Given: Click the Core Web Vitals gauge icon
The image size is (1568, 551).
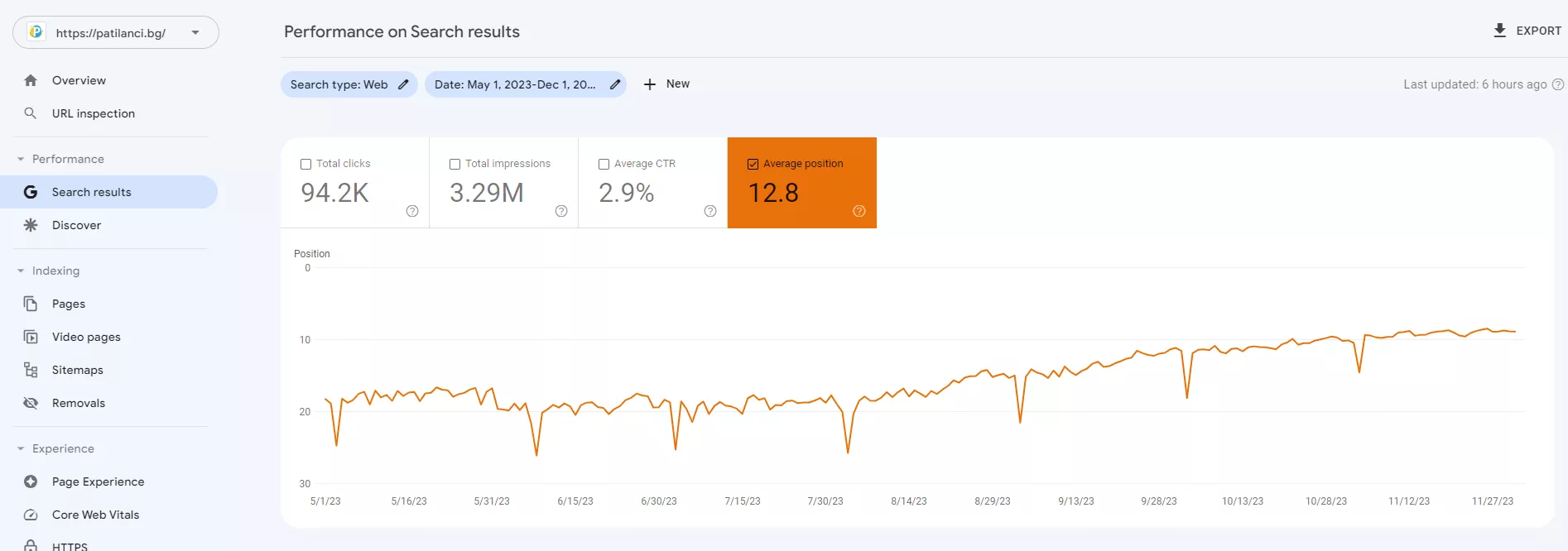Looking at the screenshot, I should pos(31,515).
